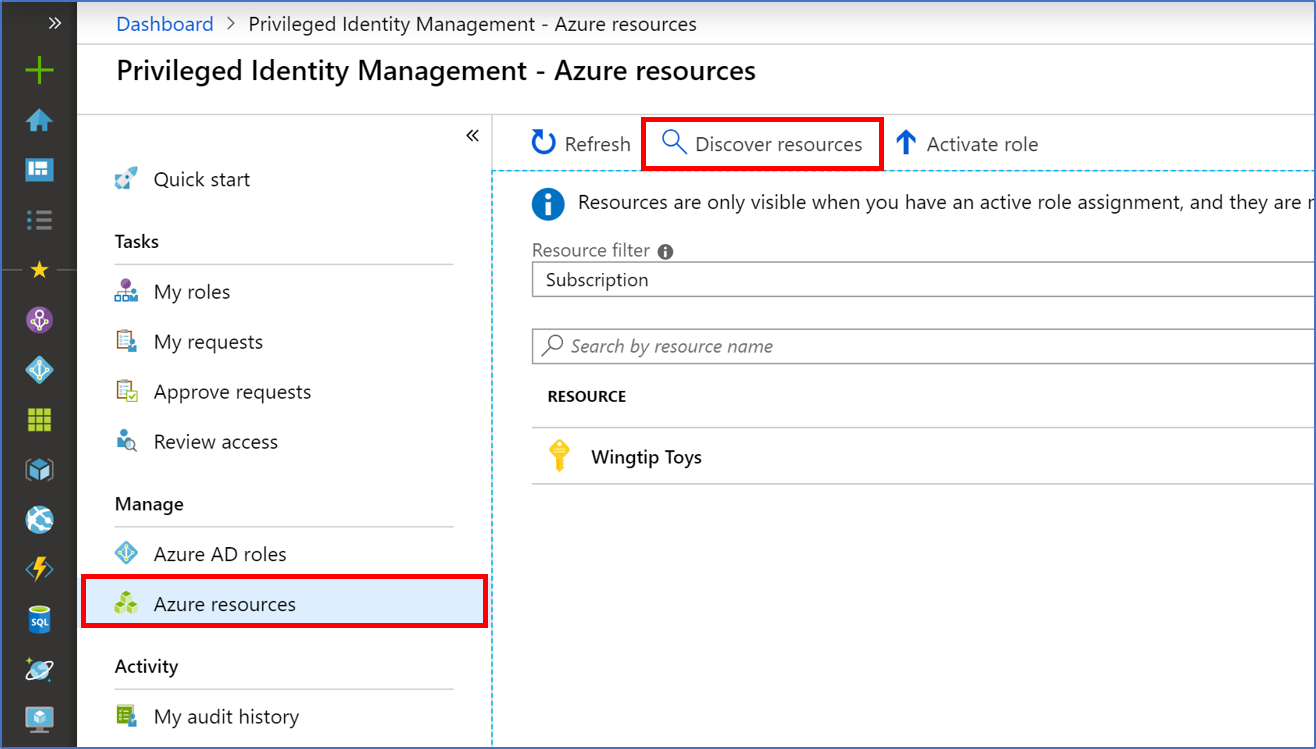Collapse the Privileged Identity Management menu panel
1316x749 pixels.
pyautogui.click(x=472, y=136)
